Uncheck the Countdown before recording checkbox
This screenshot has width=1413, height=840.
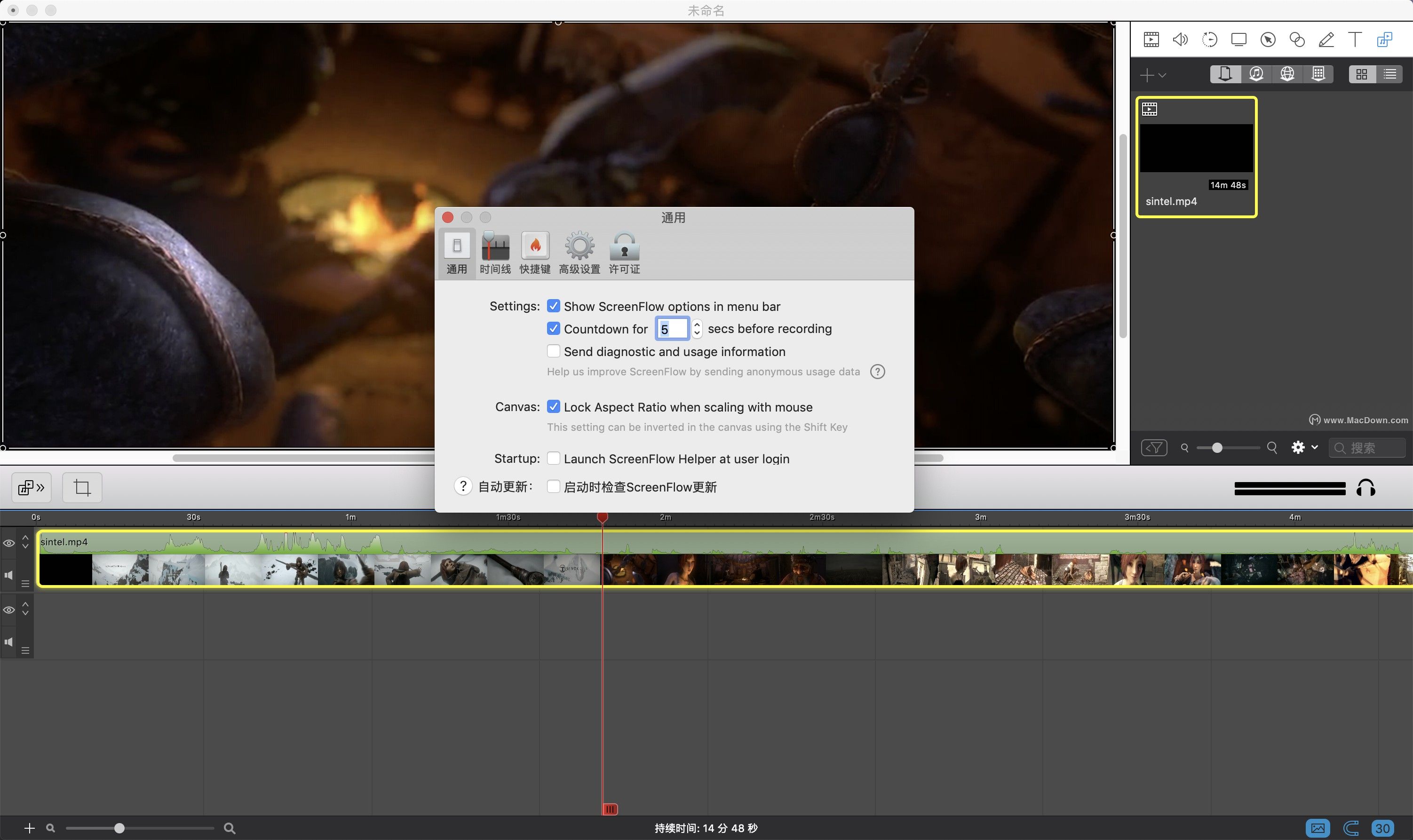[553, 329]
